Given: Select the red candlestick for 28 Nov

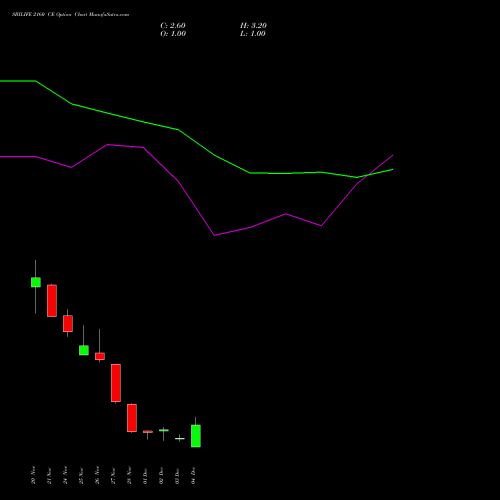Looking at the screenshot, I should (x=132, y=418).
